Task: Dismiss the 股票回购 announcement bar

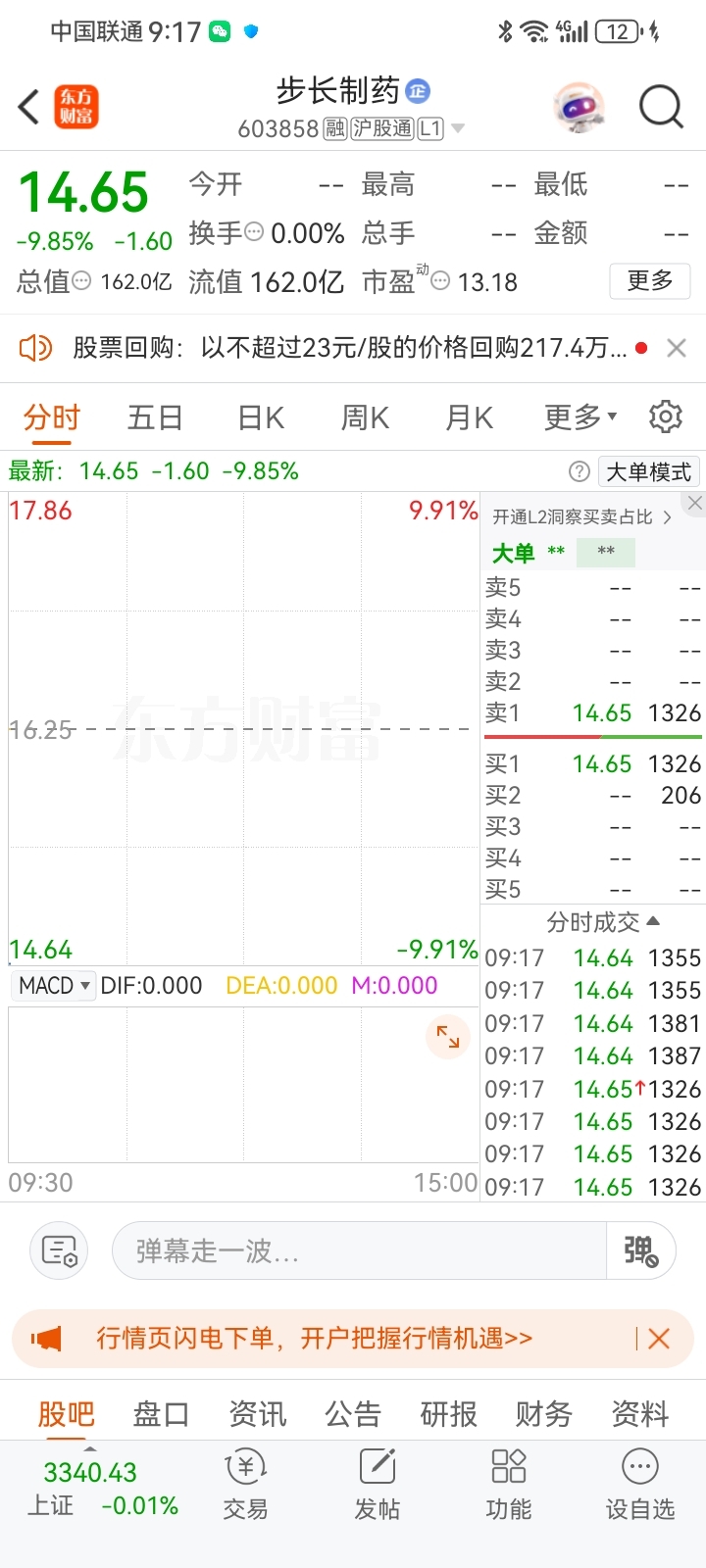Action: [x=677, y=348]
